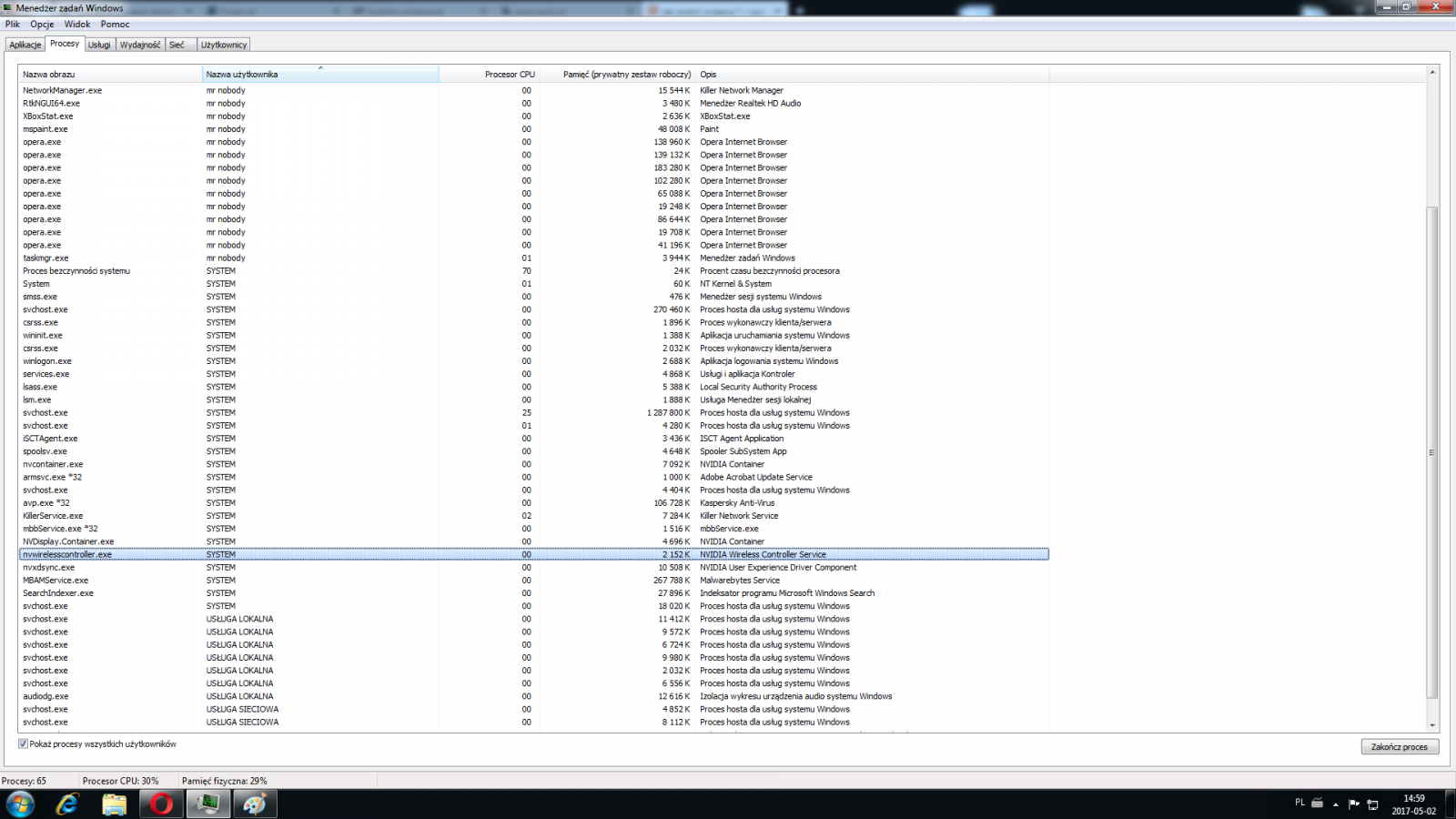Sort by 'Nazwa obrazu' column header
The width and height of the screenshot is (1456, 819).
click(110, 75)
